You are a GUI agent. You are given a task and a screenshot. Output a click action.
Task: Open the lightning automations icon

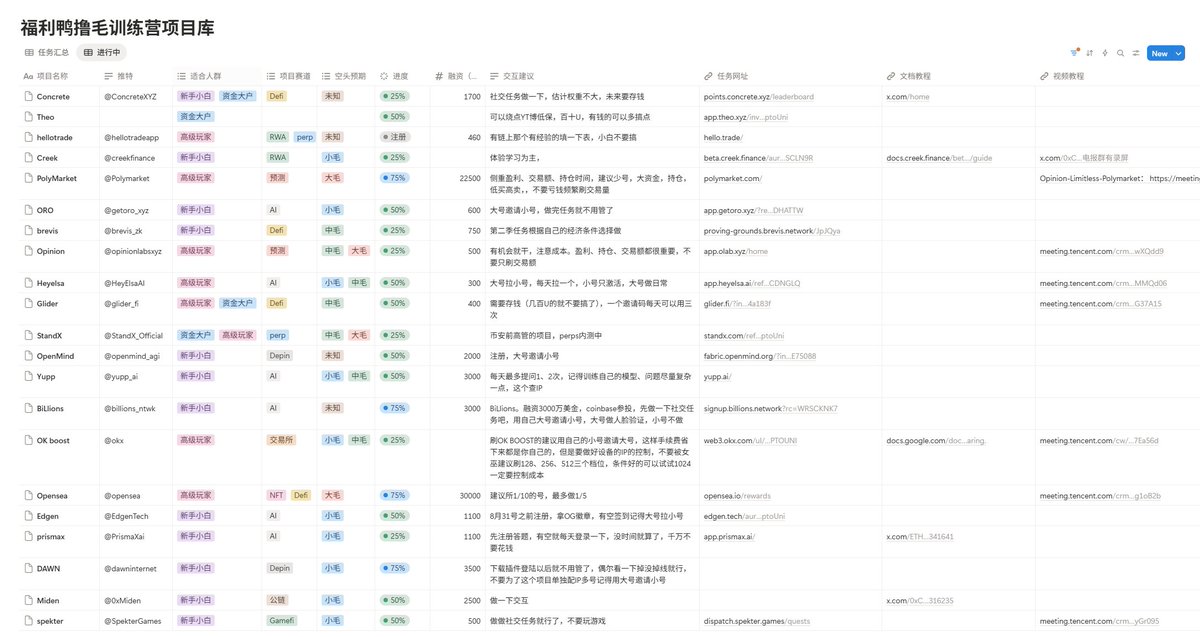(x=1105, y=53)
